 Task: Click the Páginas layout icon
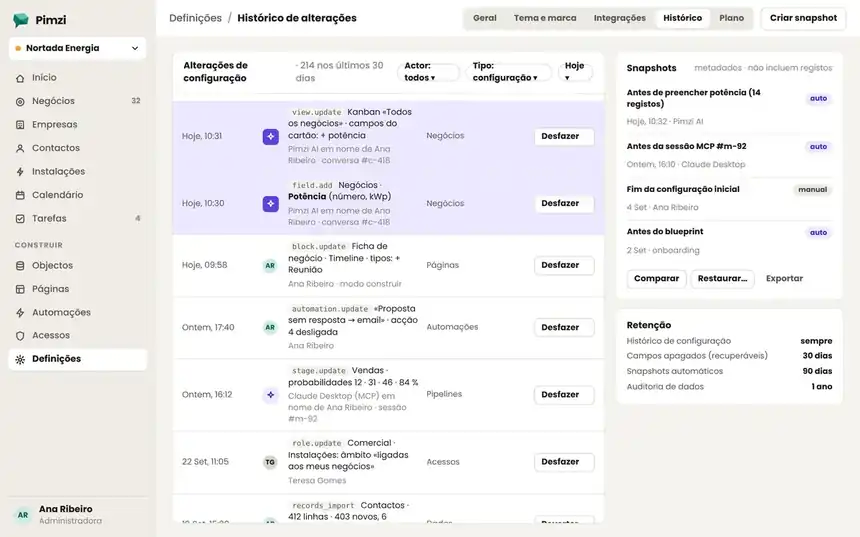click(20, 289)
